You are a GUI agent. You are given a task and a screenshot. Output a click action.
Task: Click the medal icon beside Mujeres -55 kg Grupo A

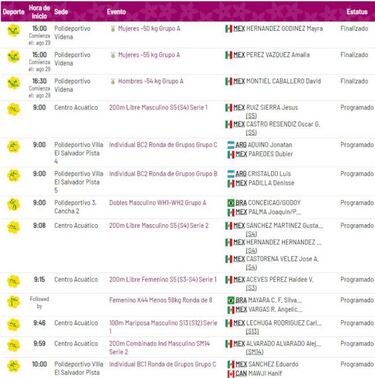pos(113,55)
